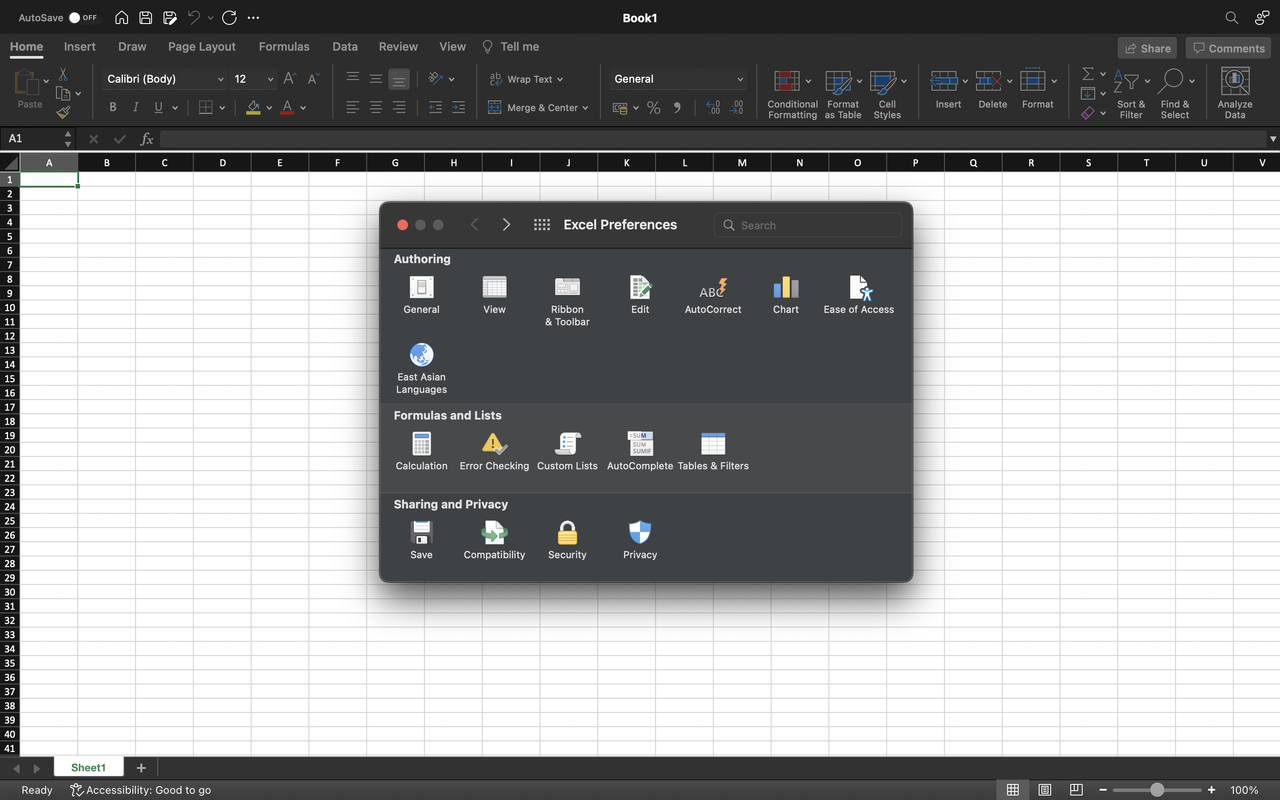Switch to the Data tab

(345, 46)
